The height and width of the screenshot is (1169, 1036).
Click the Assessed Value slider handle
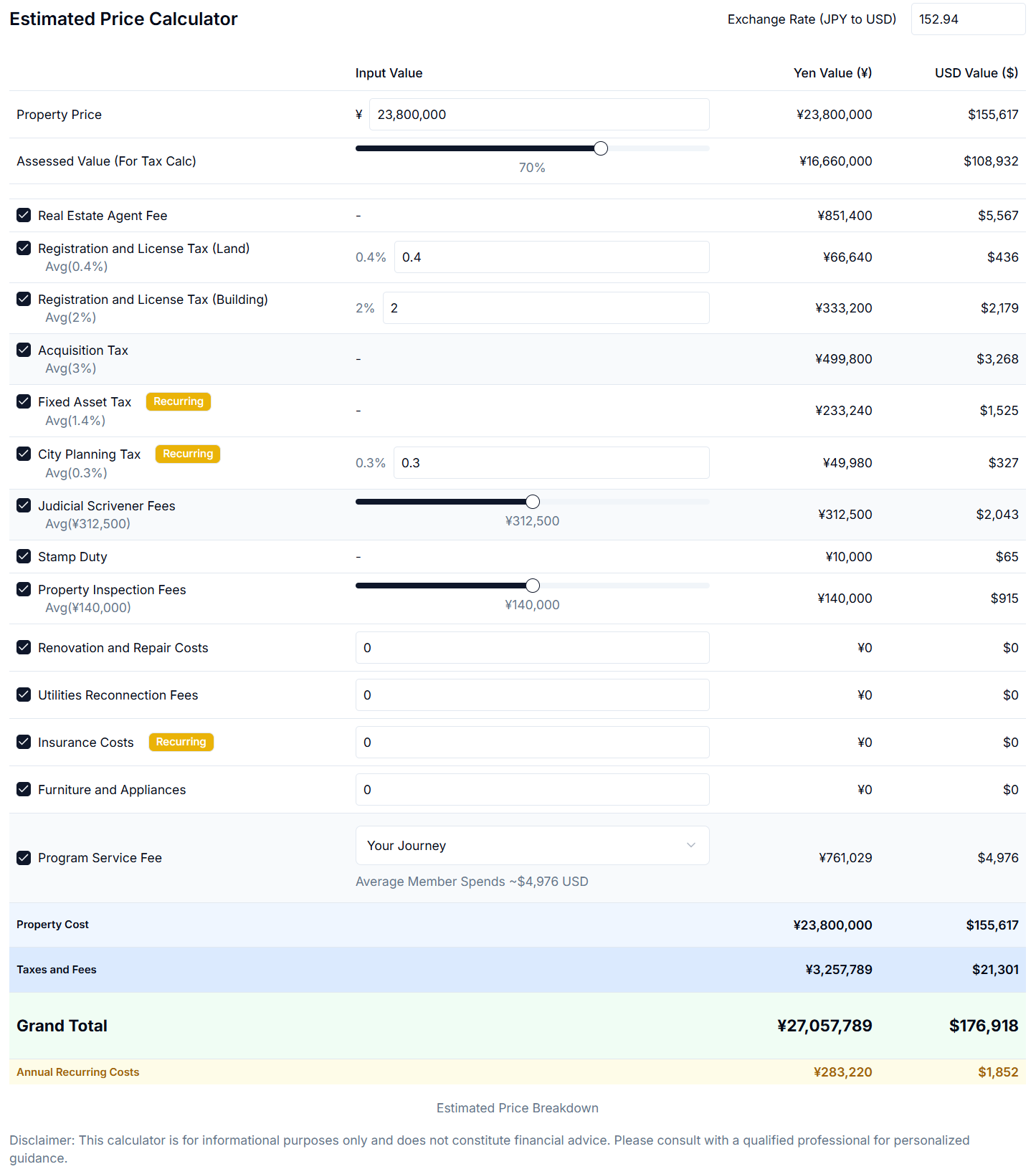601,148
